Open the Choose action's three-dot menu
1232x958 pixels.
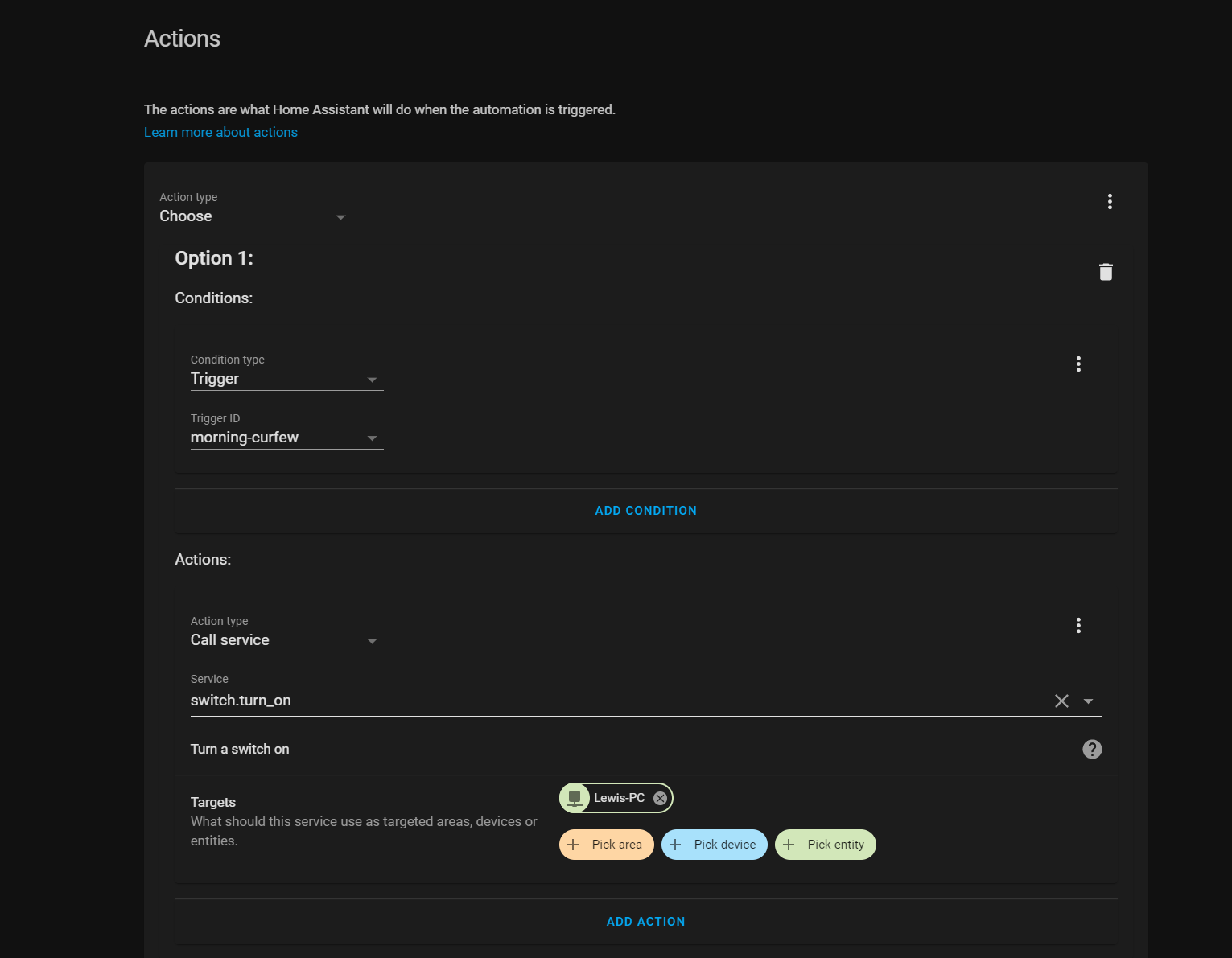click(1110, 202)
